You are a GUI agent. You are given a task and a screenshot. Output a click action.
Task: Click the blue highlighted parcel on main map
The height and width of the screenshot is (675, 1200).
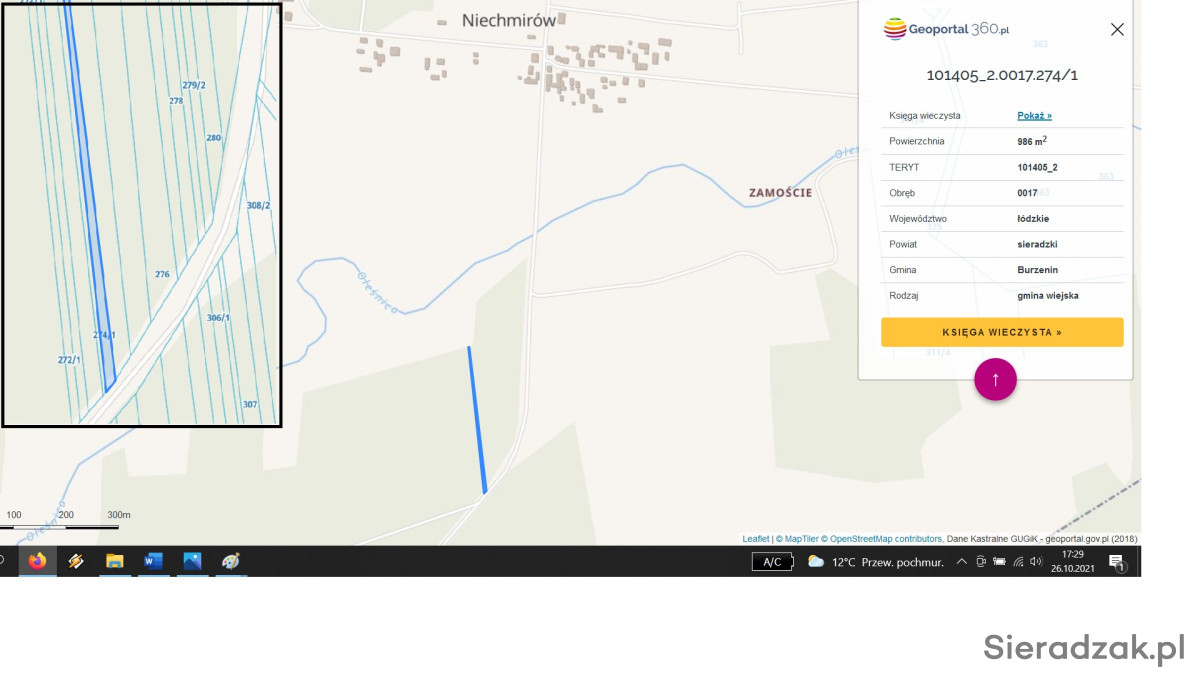[x=477, y=420]
